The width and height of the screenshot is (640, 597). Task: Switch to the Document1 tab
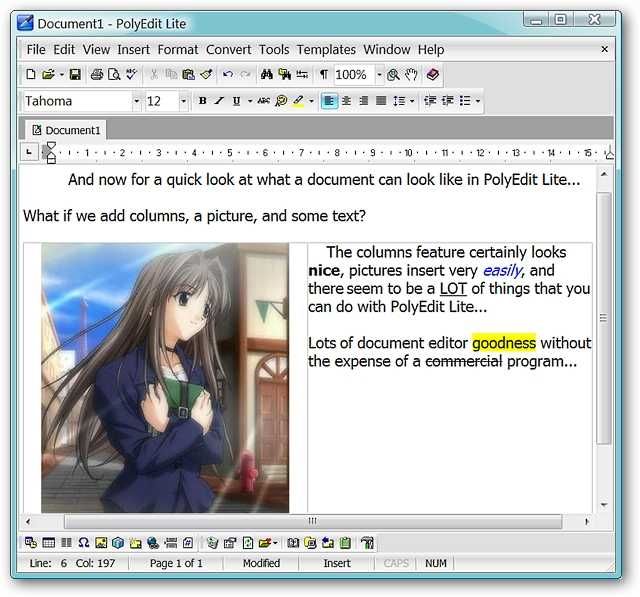66,130
